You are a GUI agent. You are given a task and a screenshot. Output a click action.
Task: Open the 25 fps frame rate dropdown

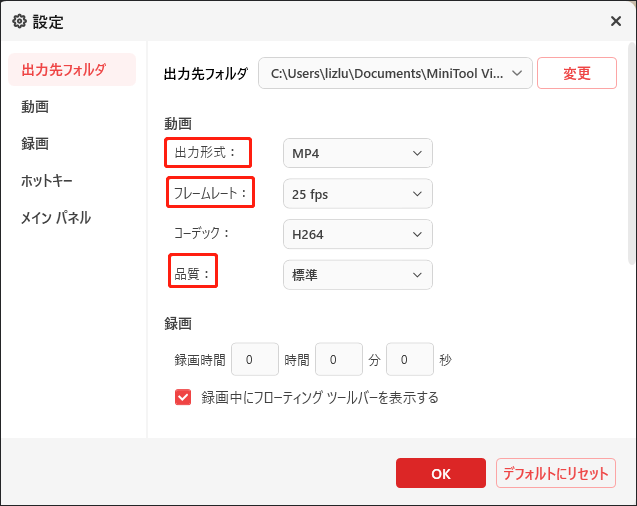[x=358, y=194]
